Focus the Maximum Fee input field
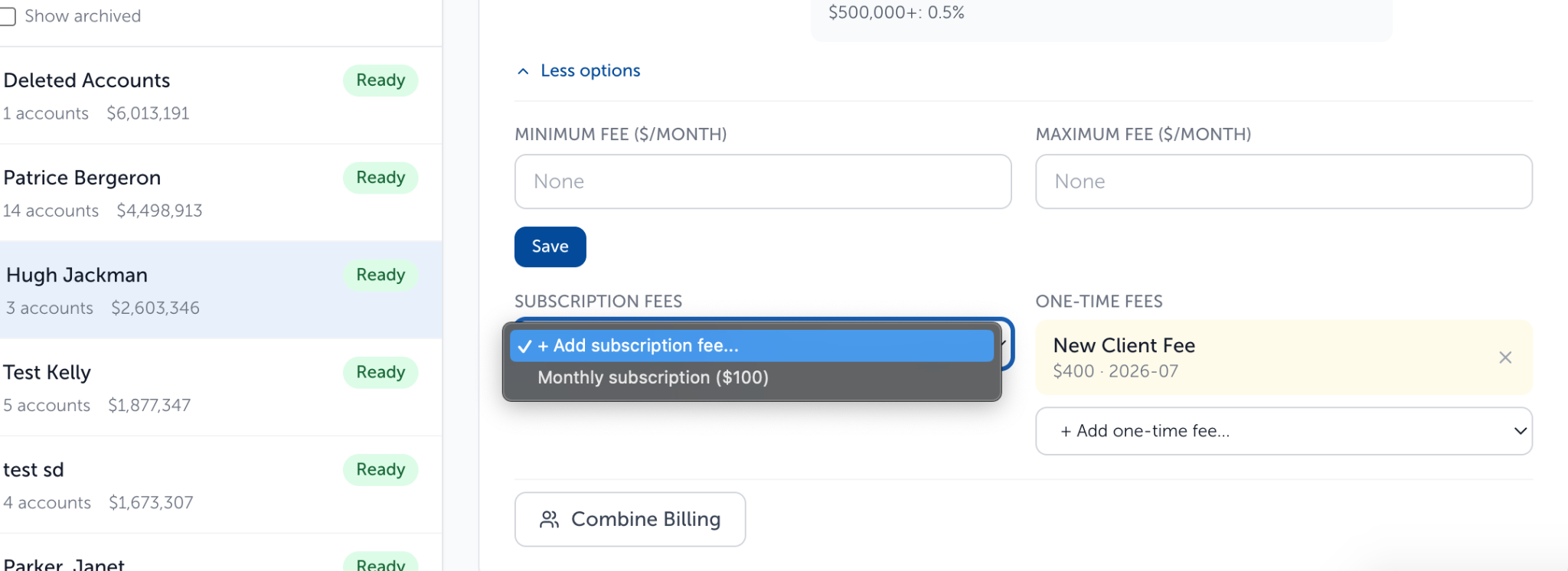Screen dimensions: 1568x571 pyautogui.click(x=1283, y=181)
